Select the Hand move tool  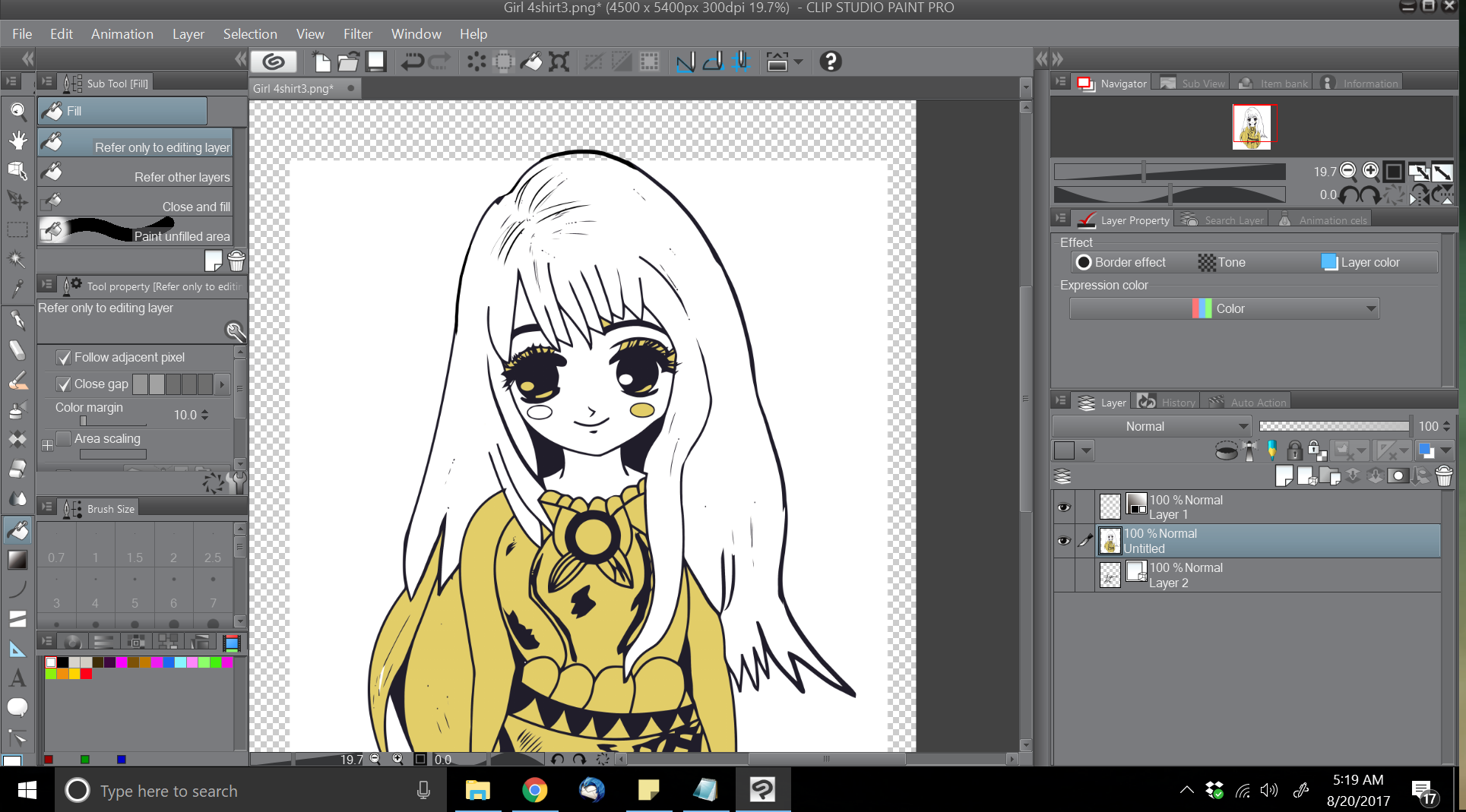coord(17,141)
